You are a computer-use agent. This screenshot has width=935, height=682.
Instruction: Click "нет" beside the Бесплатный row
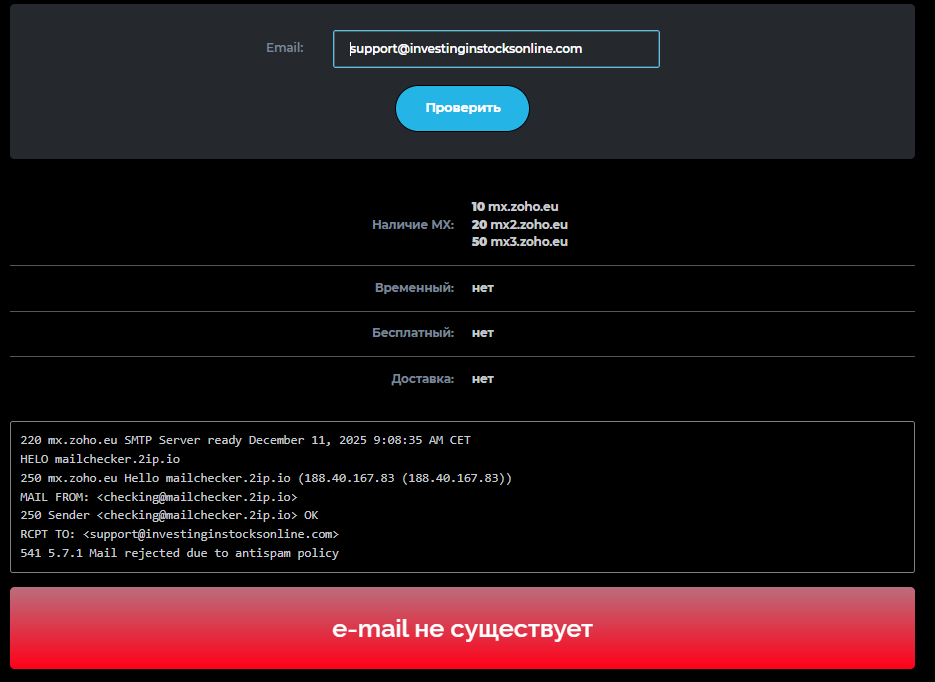[x=482, y=332]
